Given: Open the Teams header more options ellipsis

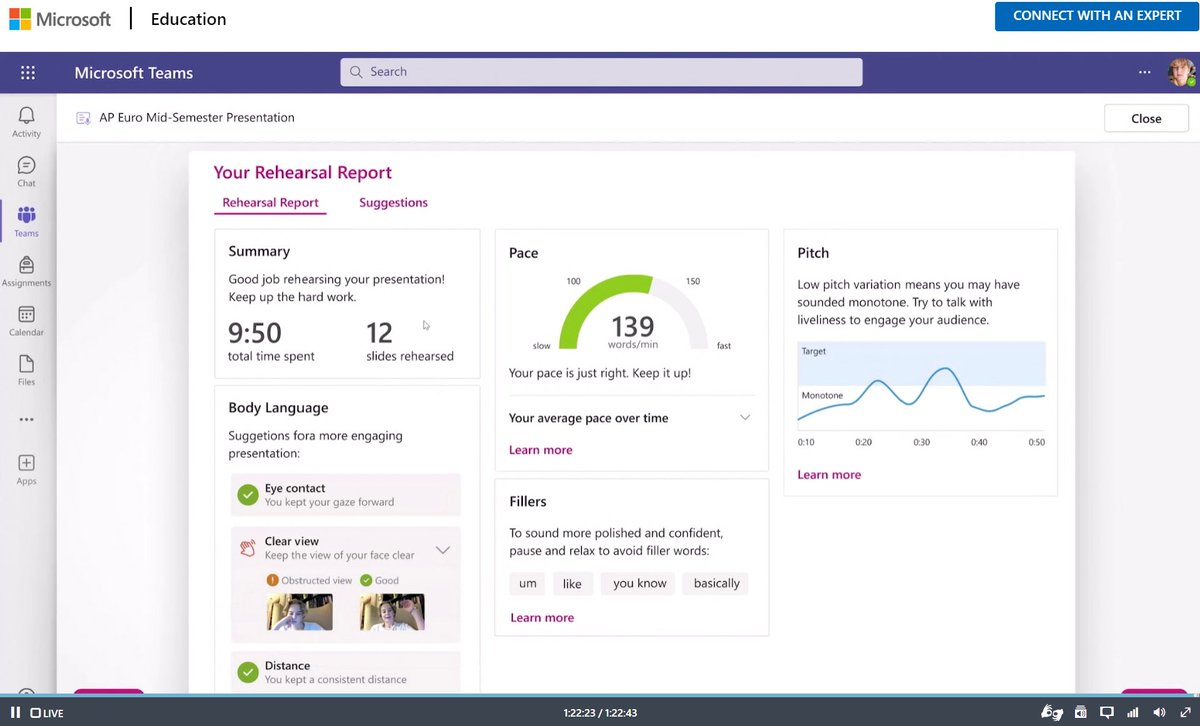Looking at the screenshot, I should coord(1145,72).
